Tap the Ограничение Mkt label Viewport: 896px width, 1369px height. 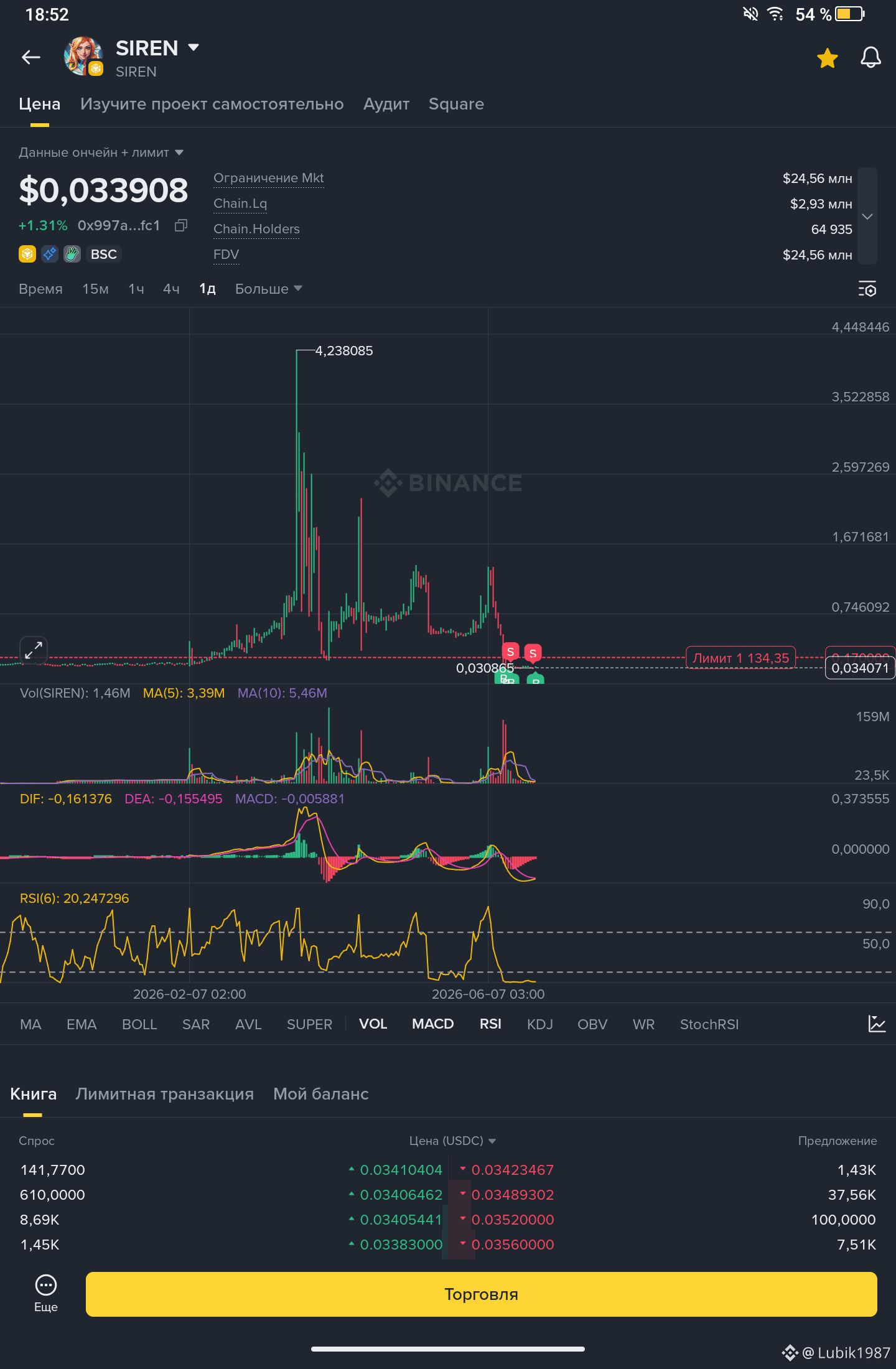269,178
